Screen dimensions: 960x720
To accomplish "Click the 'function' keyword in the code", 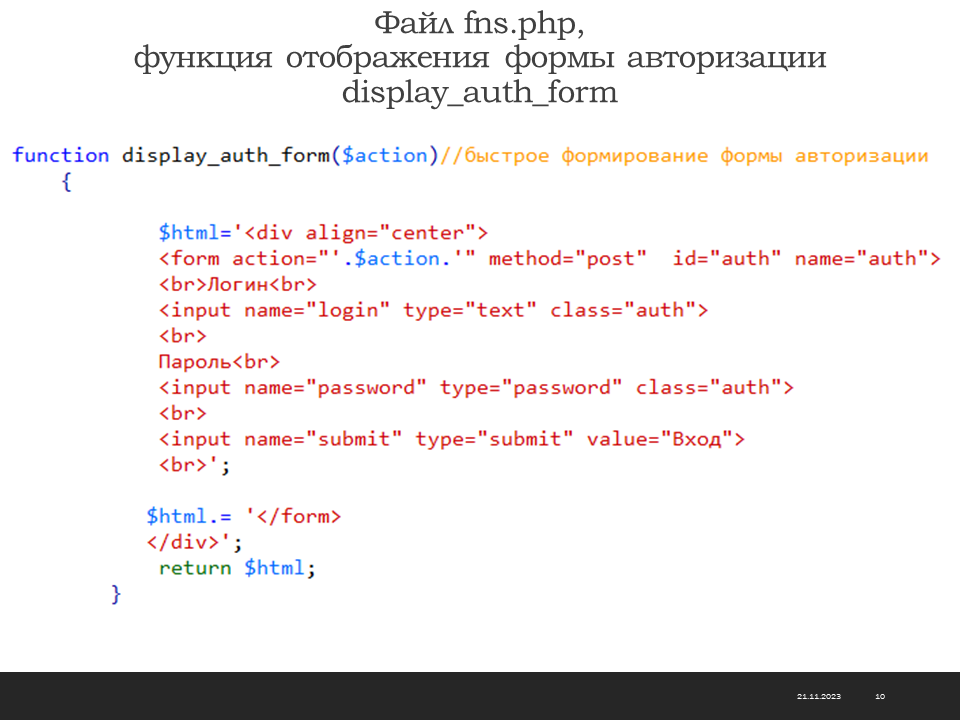I will (60, 155).
